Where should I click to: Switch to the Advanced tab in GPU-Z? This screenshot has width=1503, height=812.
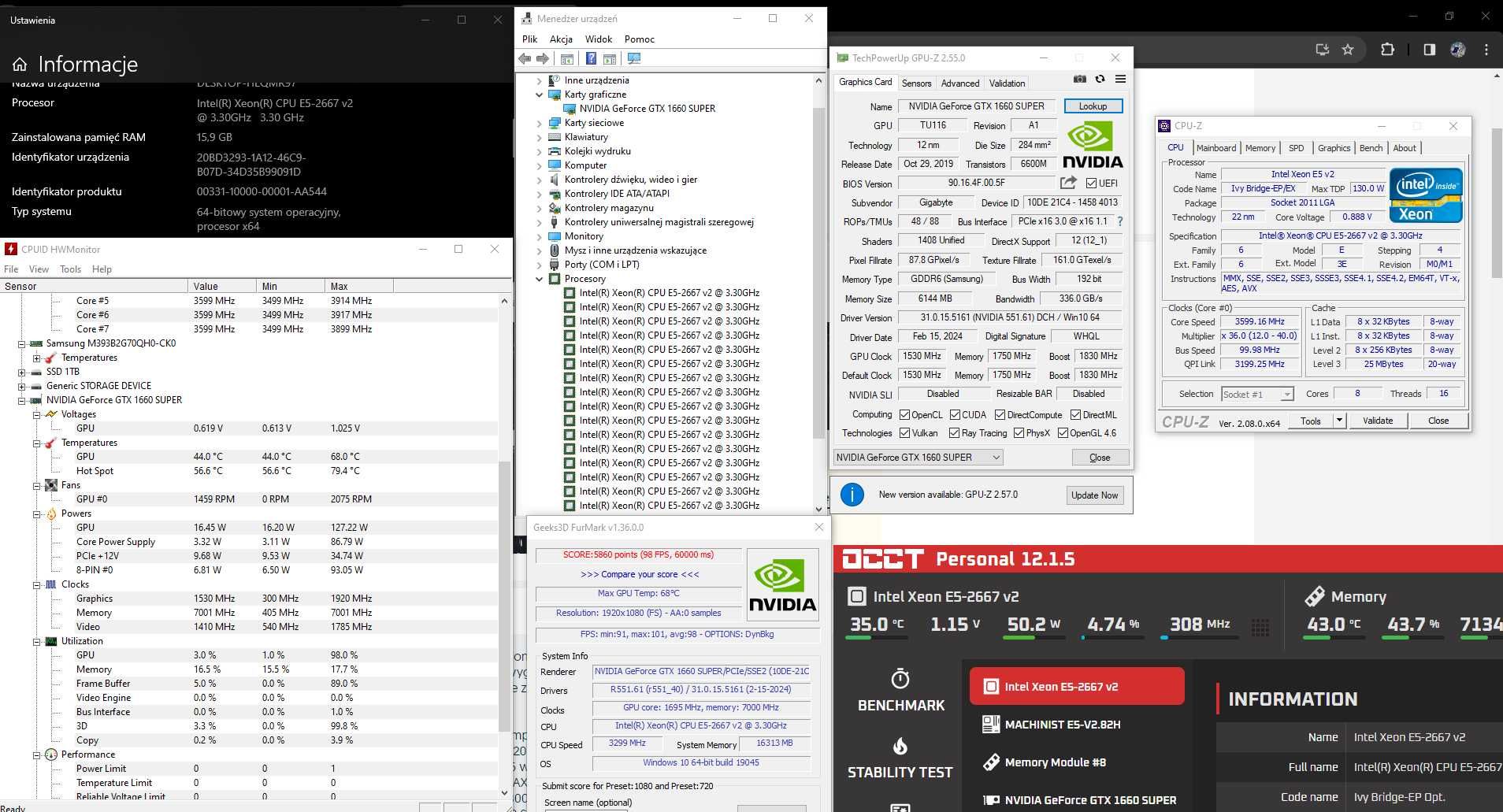(x=960, y=83)
